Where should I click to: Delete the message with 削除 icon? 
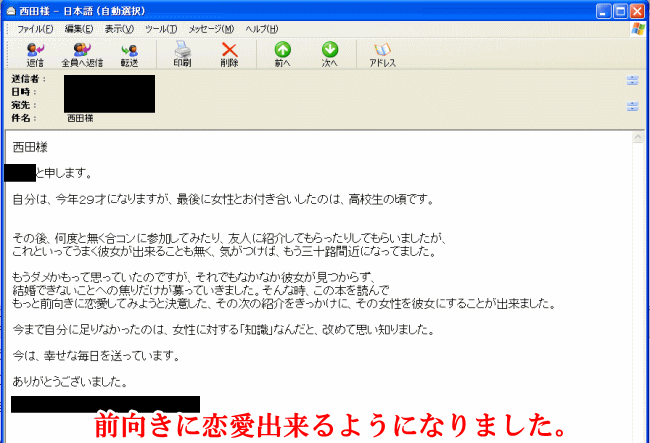(x=230, y=53)
